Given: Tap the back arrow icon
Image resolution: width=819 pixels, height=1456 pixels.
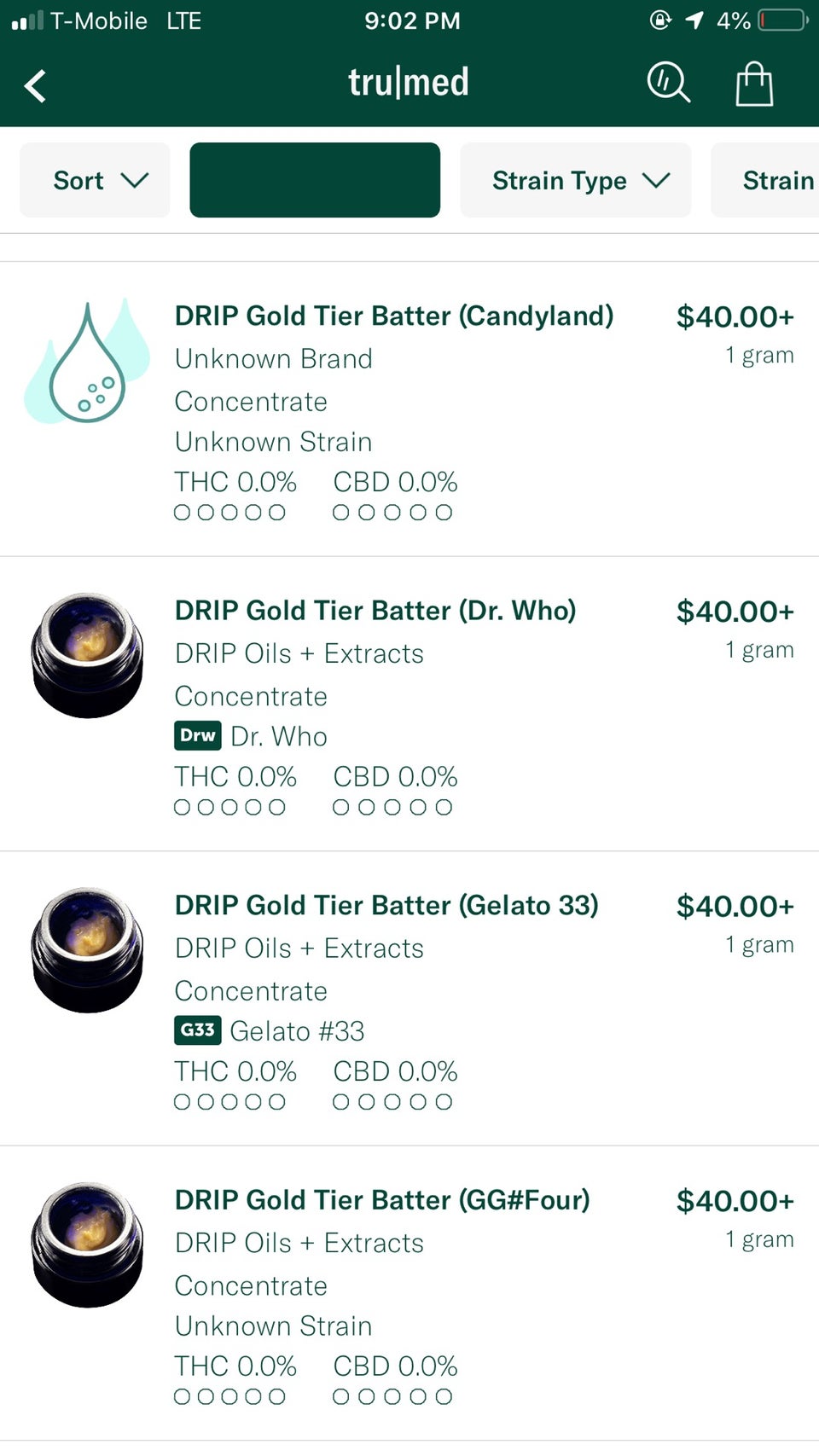Looking at the screenshot, I should point(36,85).
